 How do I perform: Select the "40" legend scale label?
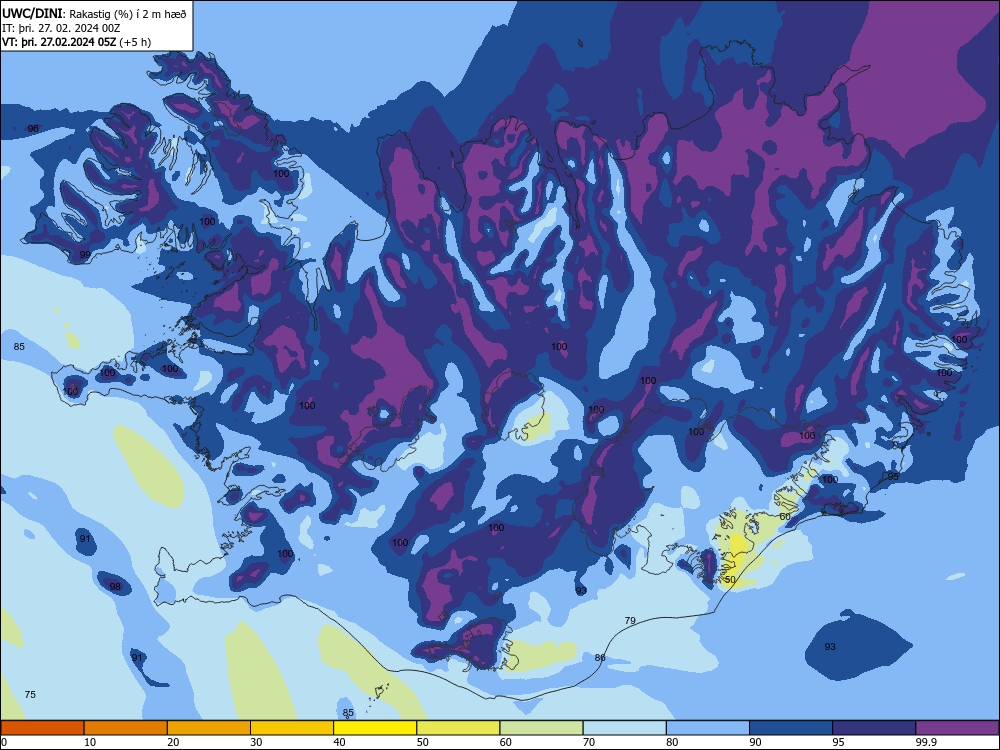(339, 742)
